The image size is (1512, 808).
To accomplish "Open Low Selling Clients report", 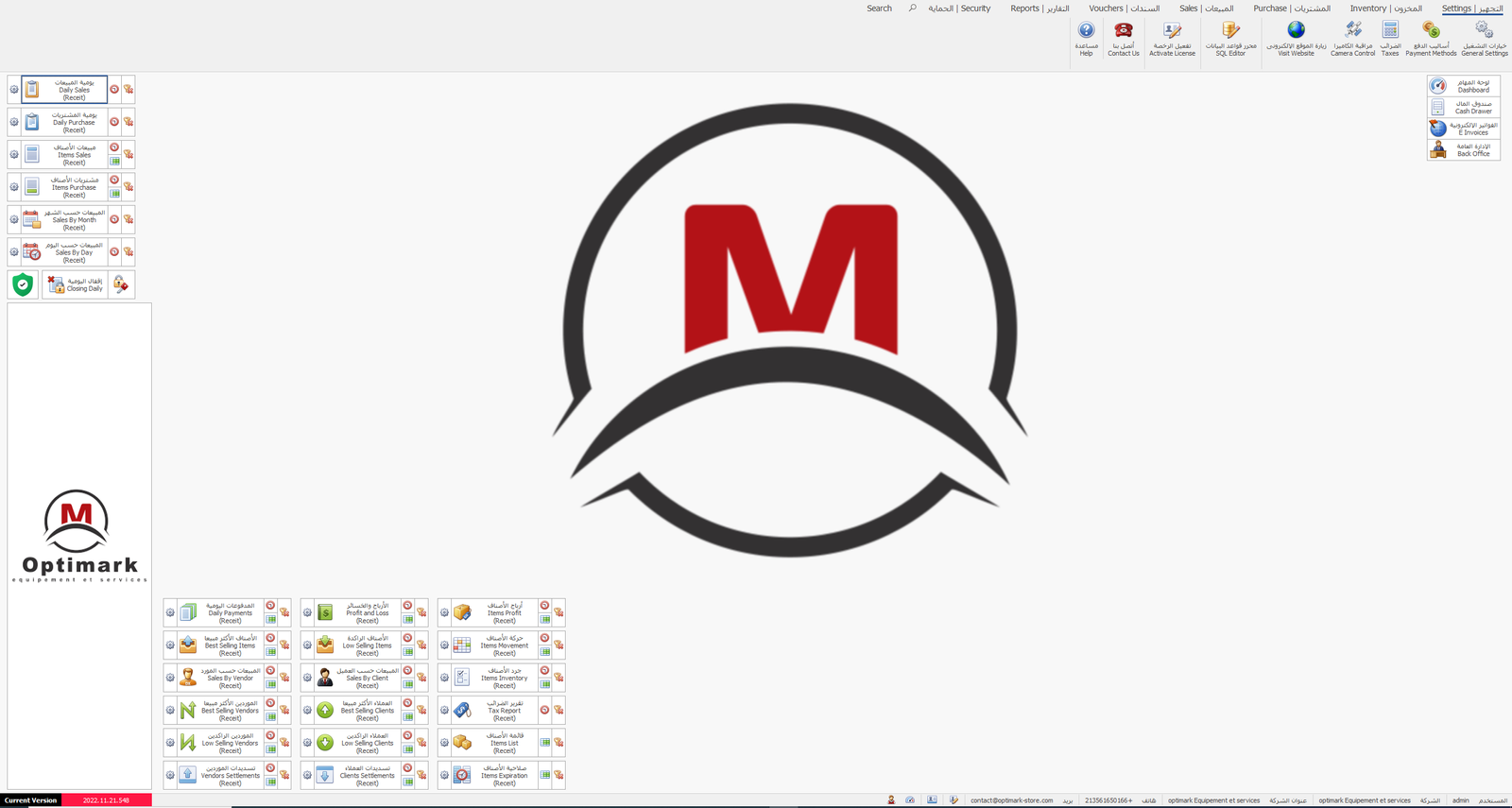I will (x=357, y=743).
